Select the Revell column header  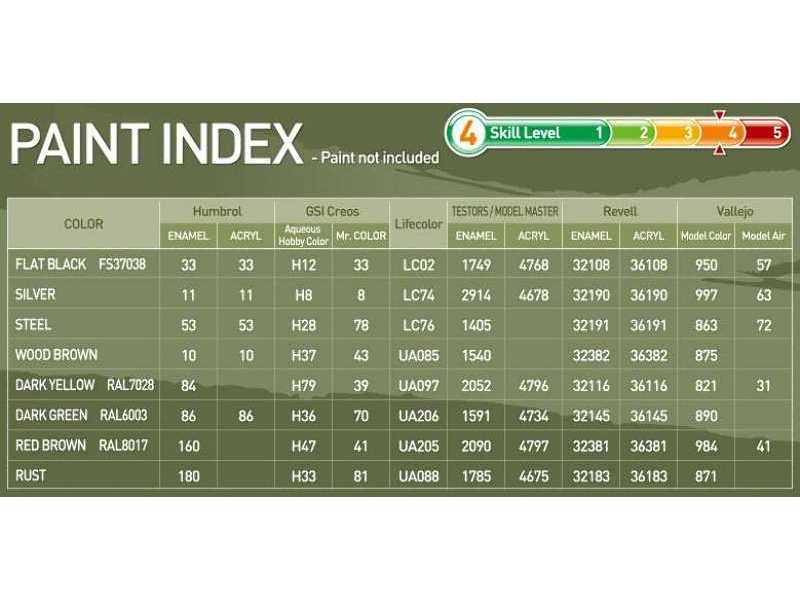point(619,212)
